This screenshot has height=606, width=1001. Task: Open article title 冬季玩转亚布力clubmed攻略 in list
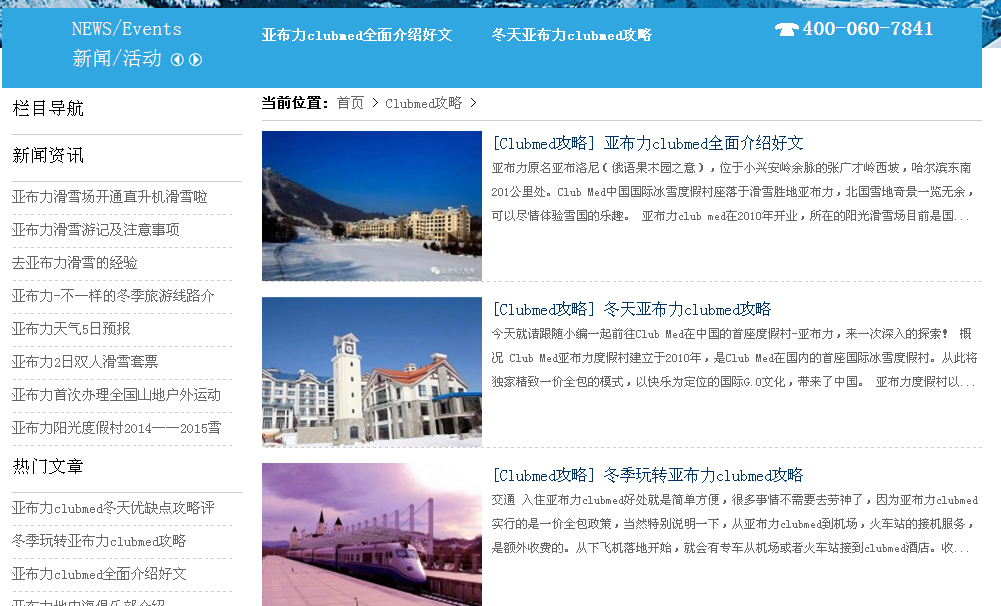click(x=704, y=475)
